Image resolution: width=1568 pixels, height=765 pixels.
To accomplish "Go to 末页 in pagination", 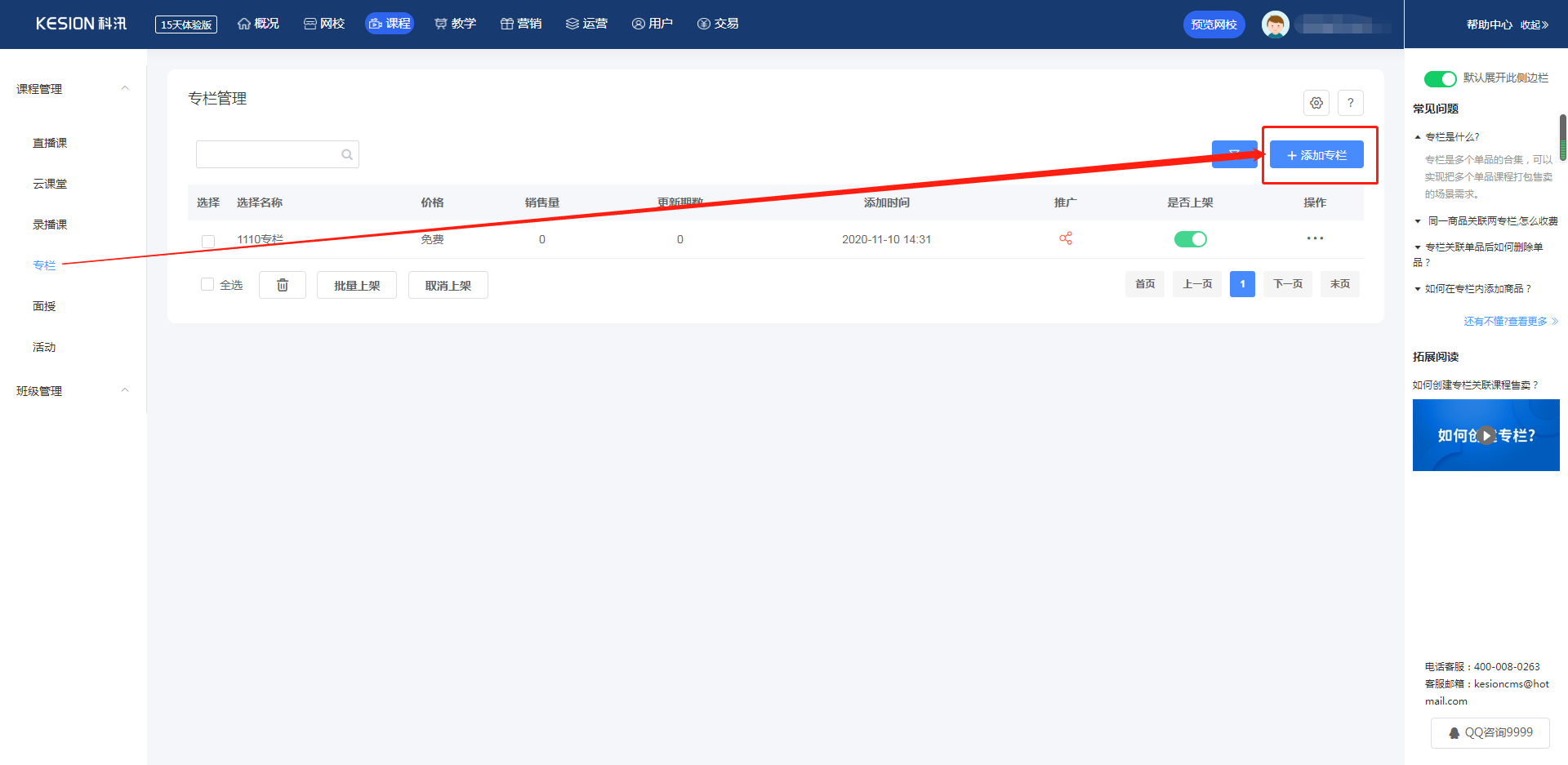I will [1340, 284].
